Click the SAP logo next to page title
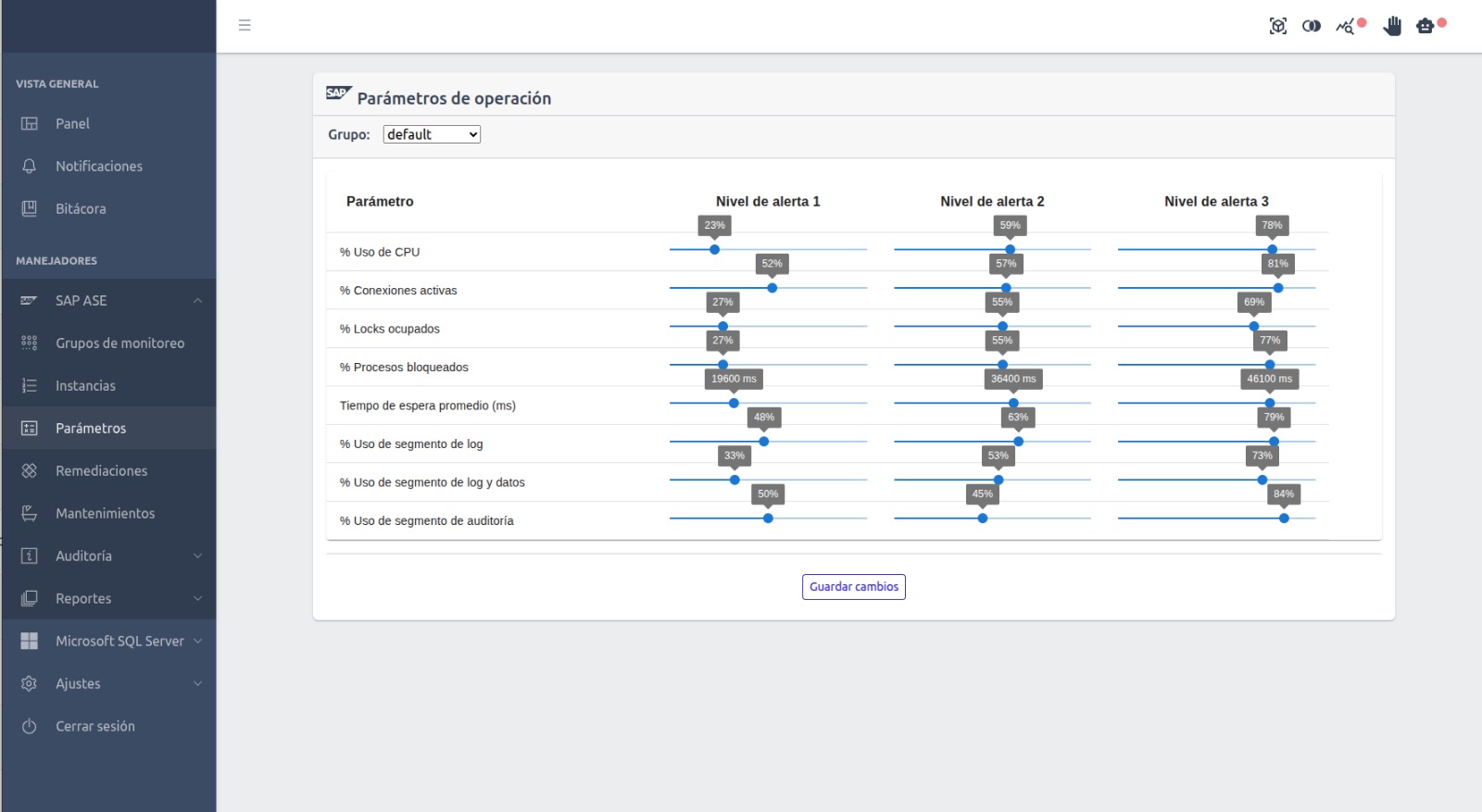 click(338, 94)
